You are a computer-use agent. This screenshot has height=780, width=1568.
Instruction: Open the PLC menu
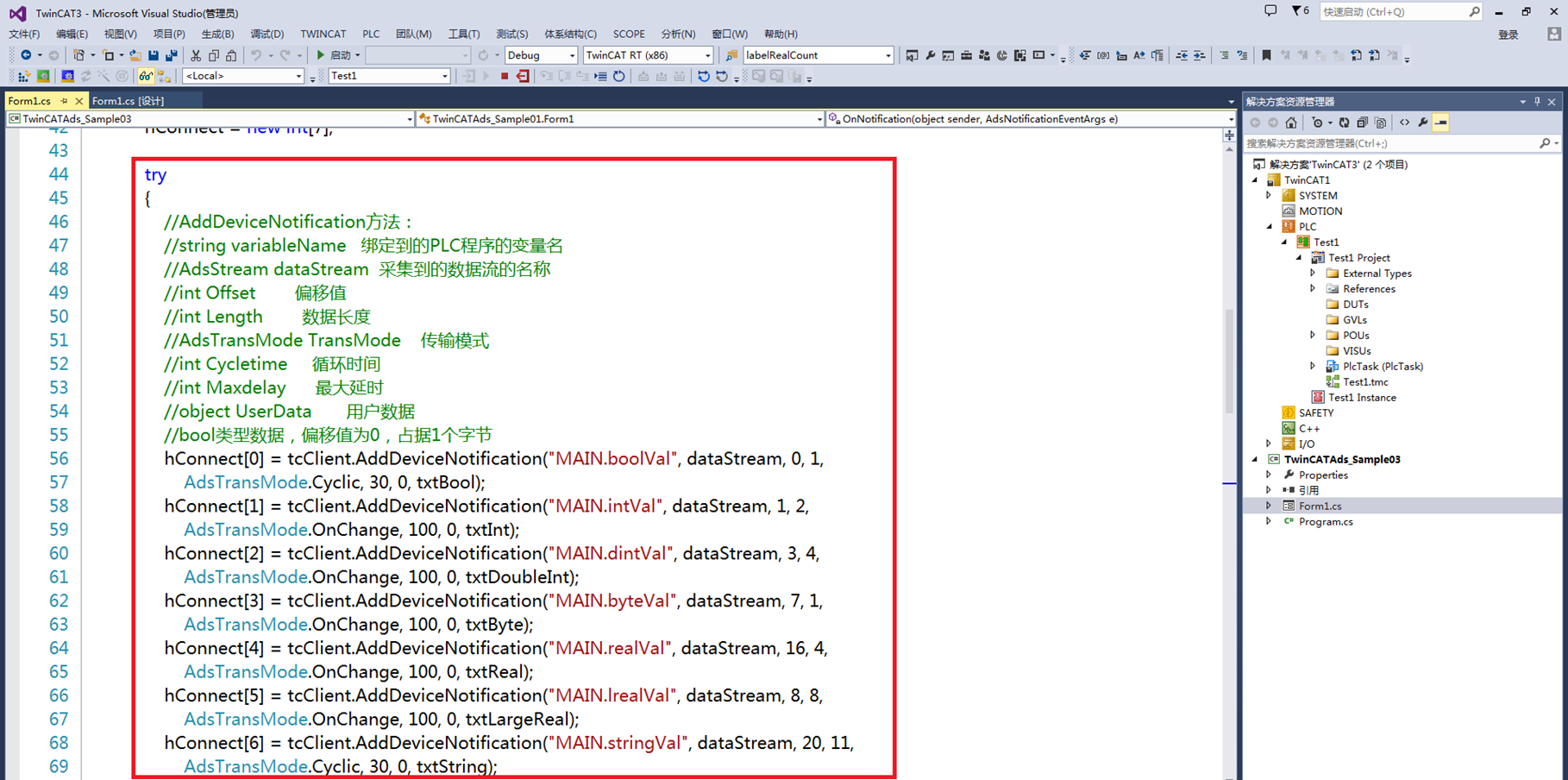371,35
